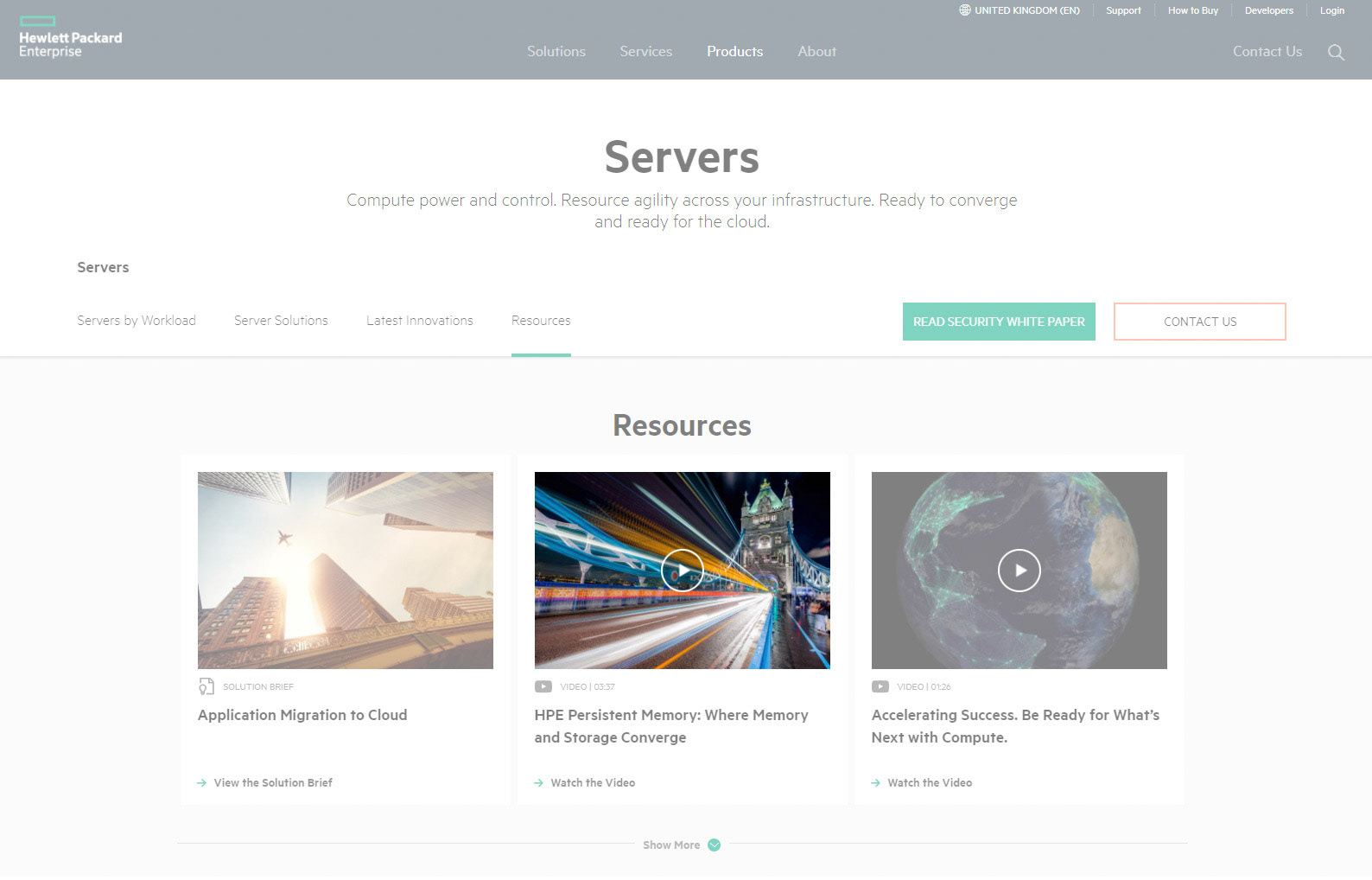Open the search magnifier icon

click(1336, 52)
